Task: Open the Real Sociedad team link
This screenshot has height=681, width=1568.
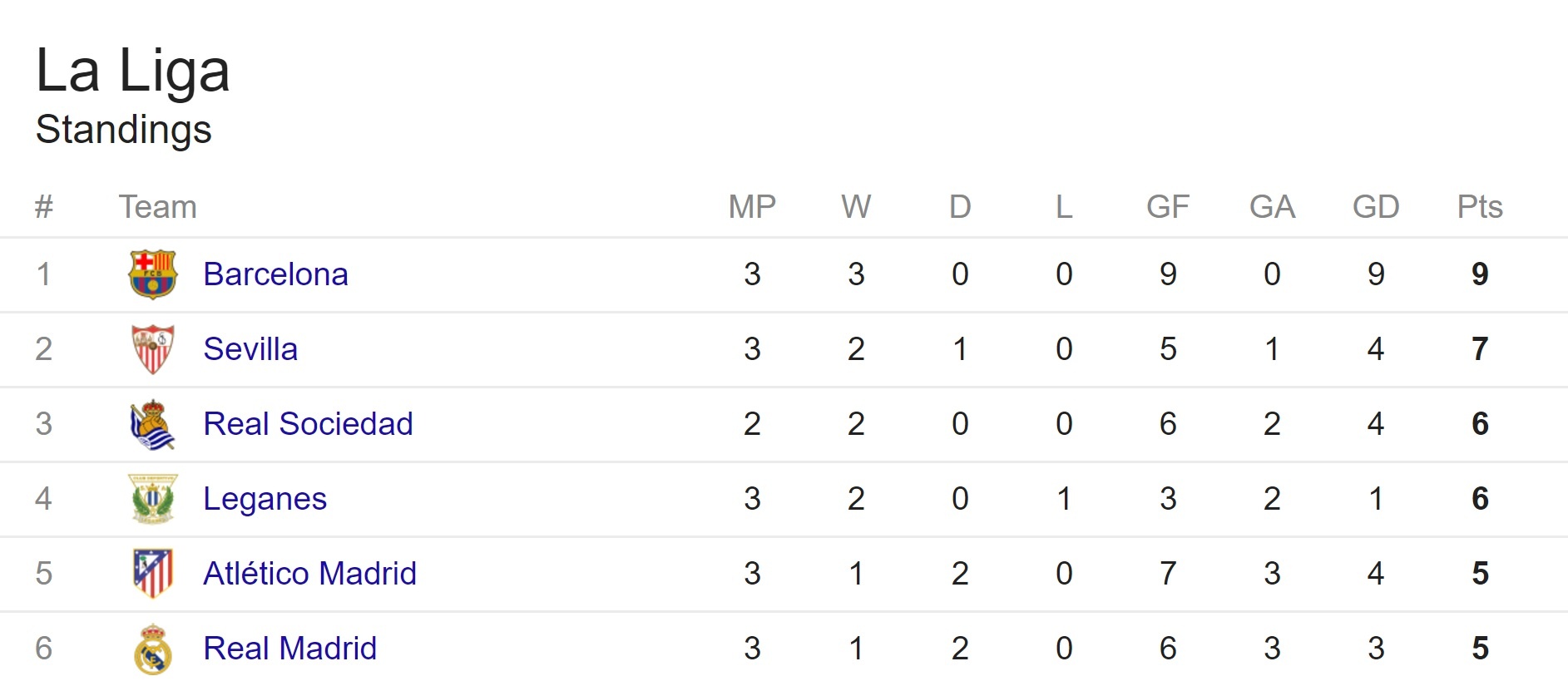Action: [308, 424]
